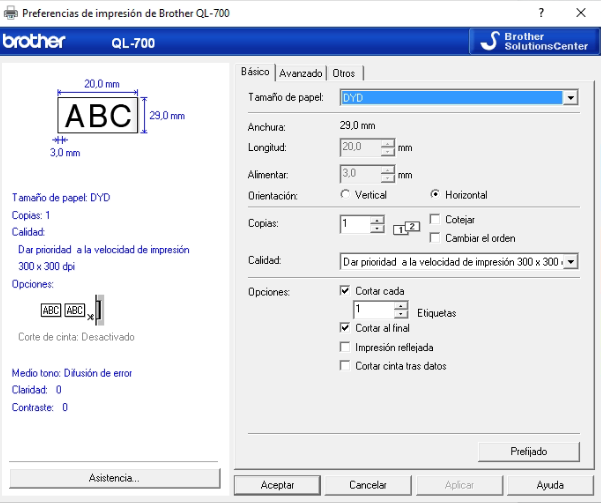The height and width of the screenshot is (503, 601).
Task: Click the help question mark button
Action: point(541,13)
